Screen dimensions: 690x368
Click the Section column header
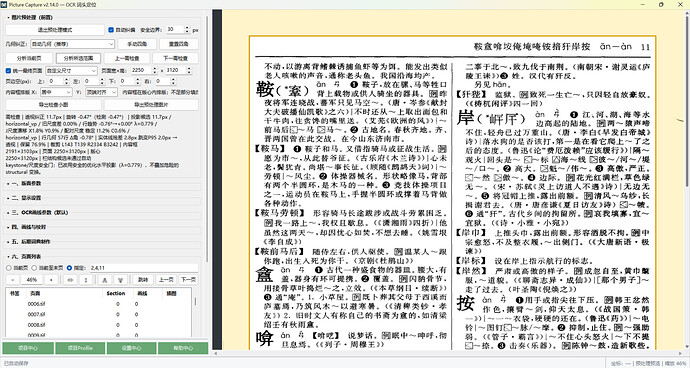pos(116,293)
